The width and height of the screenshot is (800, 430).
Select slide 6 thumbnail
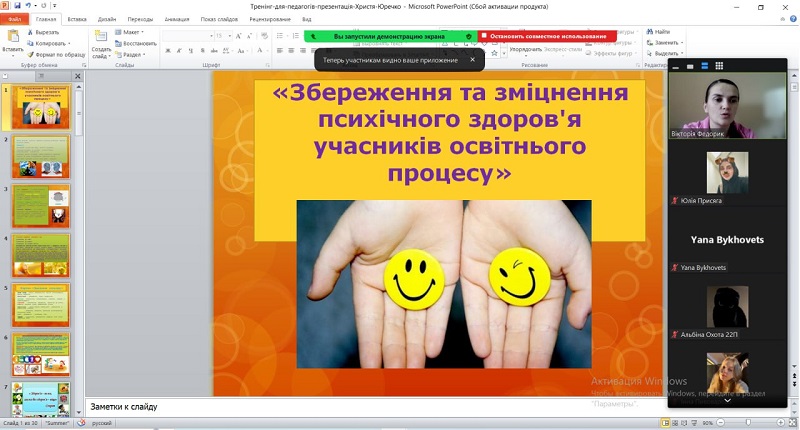click(x=41, y=355)
